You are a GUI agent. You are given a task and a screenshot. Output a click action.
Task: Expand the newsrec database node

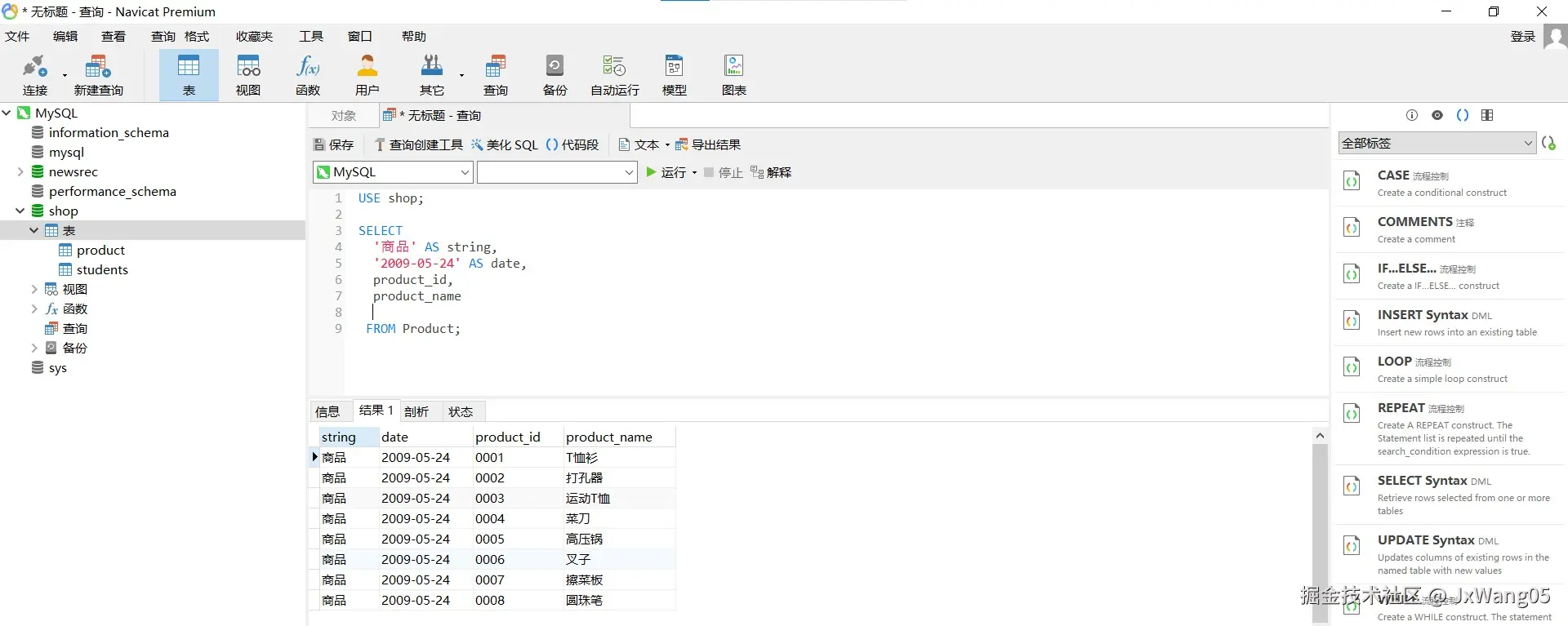(20, 171)
